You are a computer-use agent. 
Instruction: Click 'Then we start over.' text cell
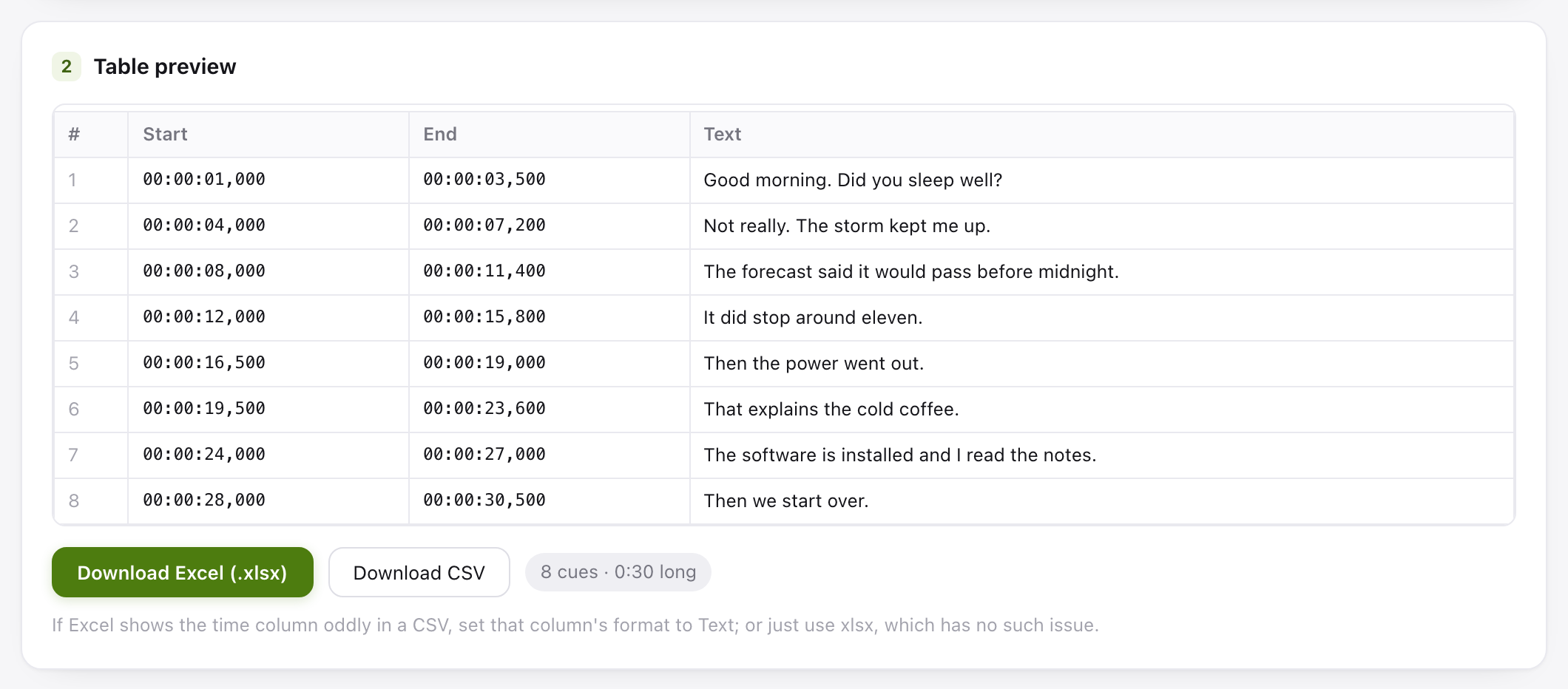[1102, 501]
